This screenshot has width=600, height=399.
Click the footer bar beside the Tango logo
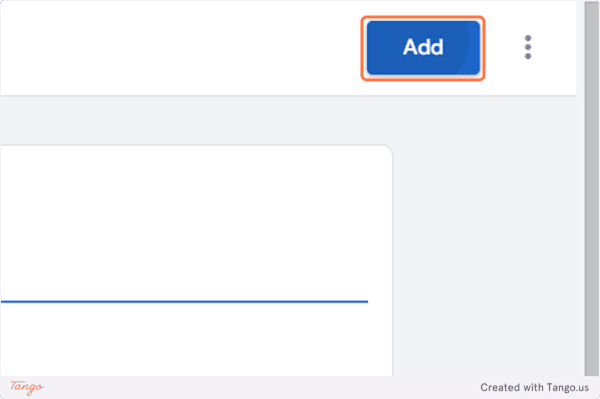(x=260, y=388)
